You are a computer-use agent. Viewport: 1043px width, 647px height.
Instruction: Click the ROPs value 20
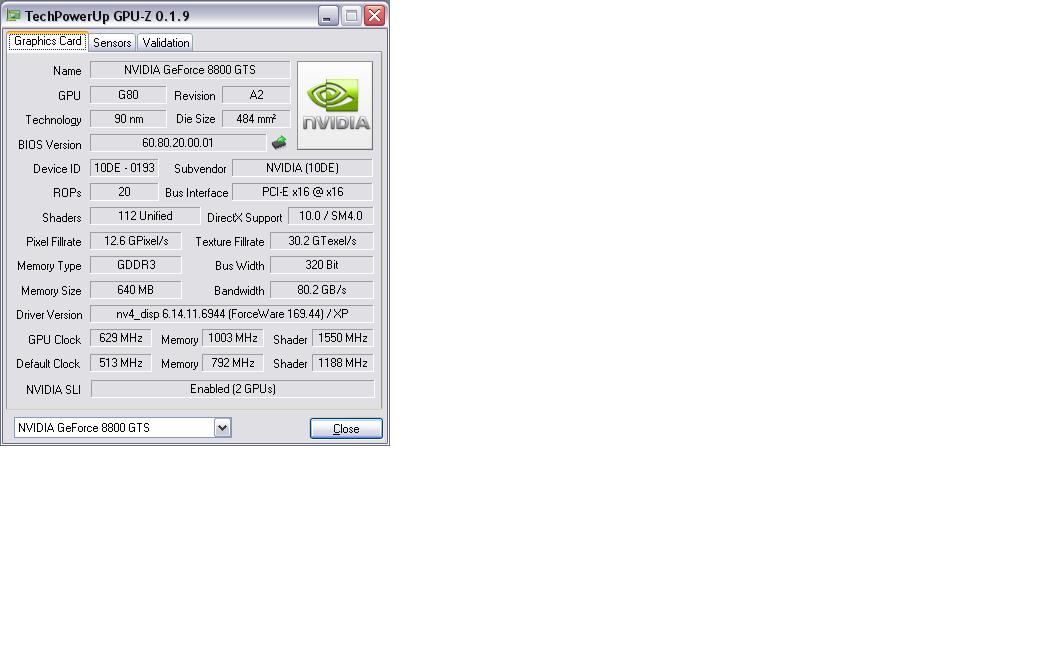[x=124, y=192]
